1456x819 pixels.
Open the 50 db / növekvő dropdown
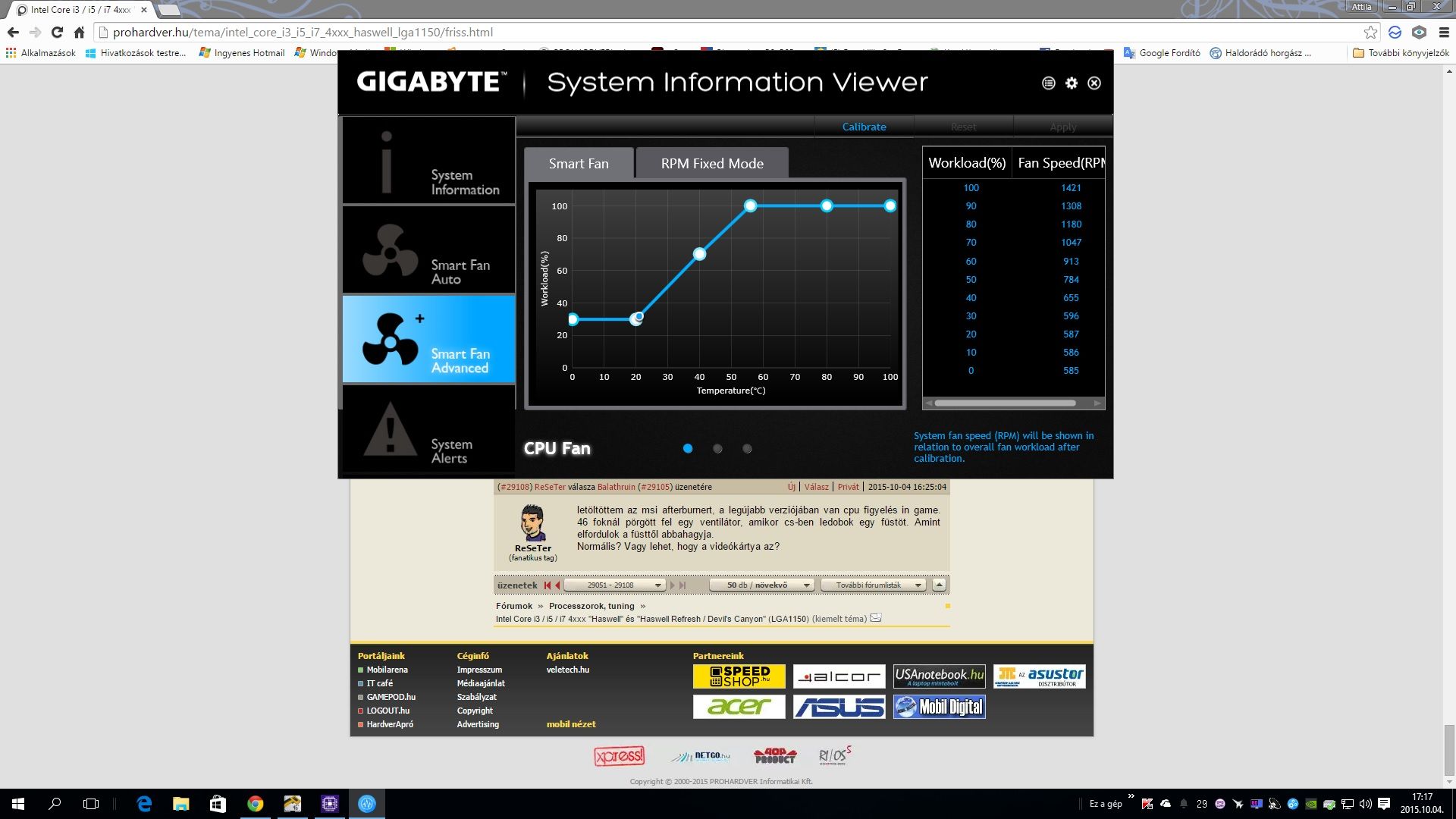click(761, 585)
